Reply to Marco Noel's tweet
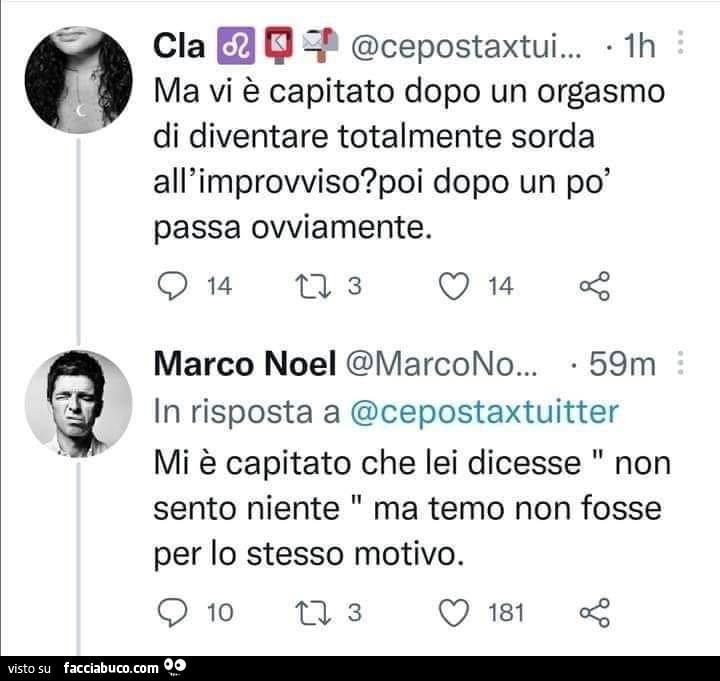The height and width of the screenshot is (681, 720). point(171,611)
